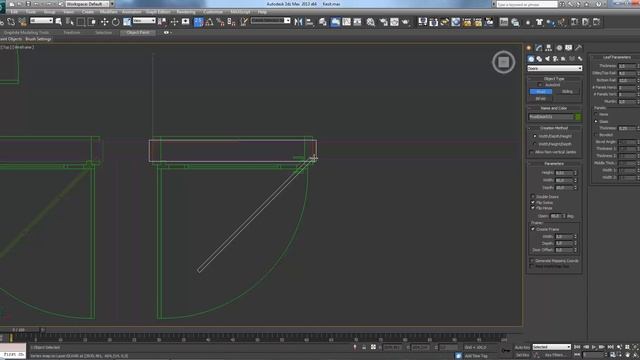The image size is (640, 360).
Task: Toggle the Percent Snap button
Action: coord(220,22)
